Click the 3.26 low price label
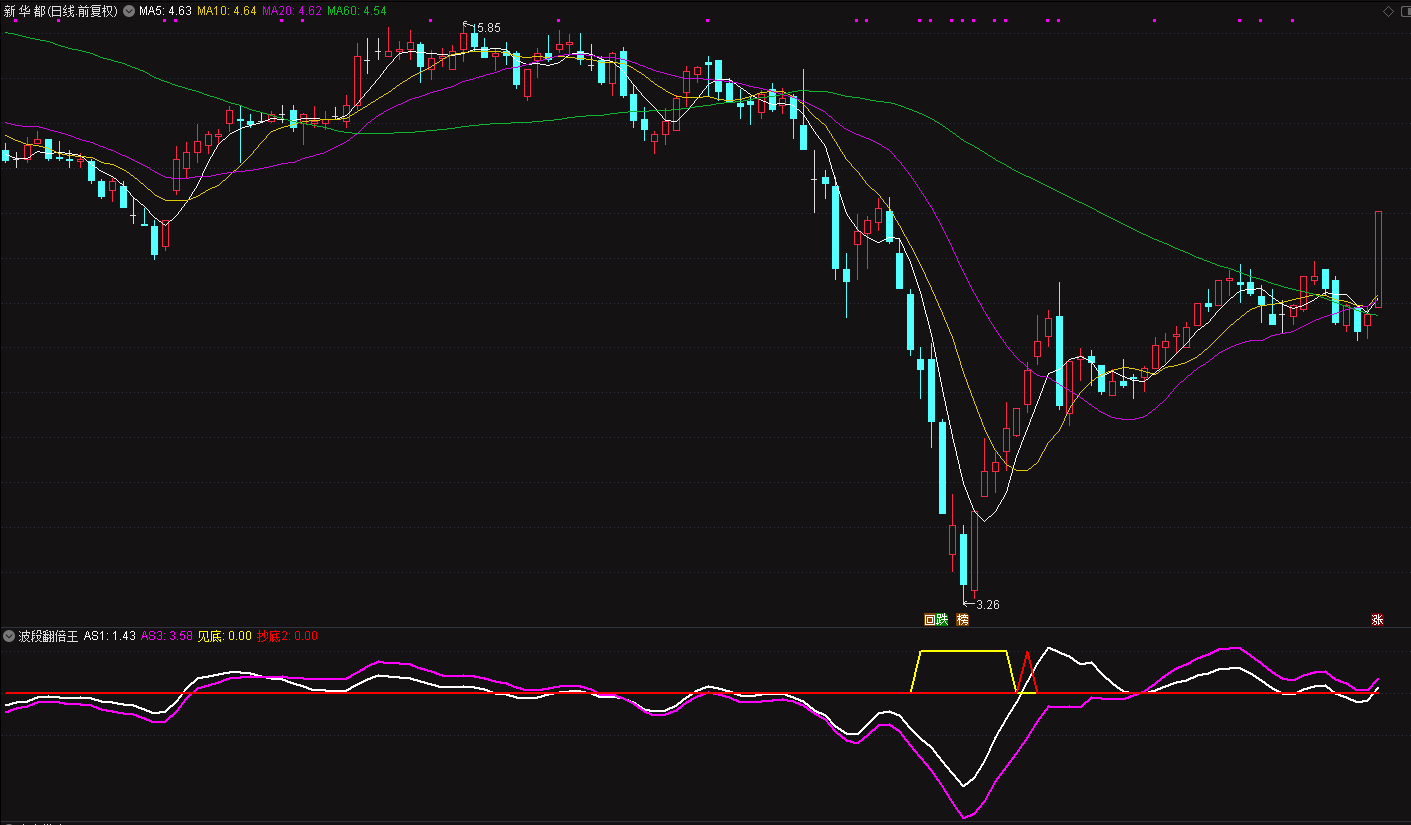 pyautogui.click(x=986, y=604)
